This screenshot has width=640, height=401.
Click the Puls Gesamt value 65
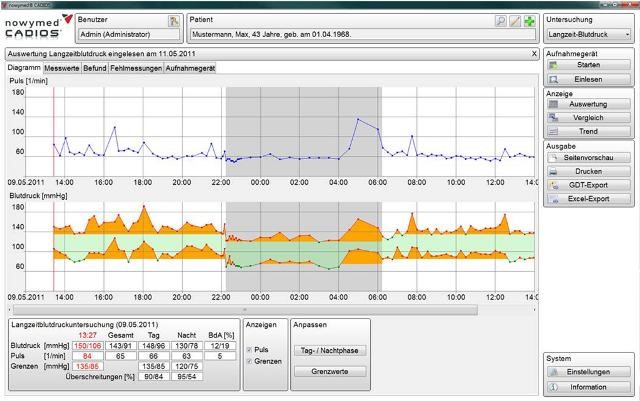[120, 356]
